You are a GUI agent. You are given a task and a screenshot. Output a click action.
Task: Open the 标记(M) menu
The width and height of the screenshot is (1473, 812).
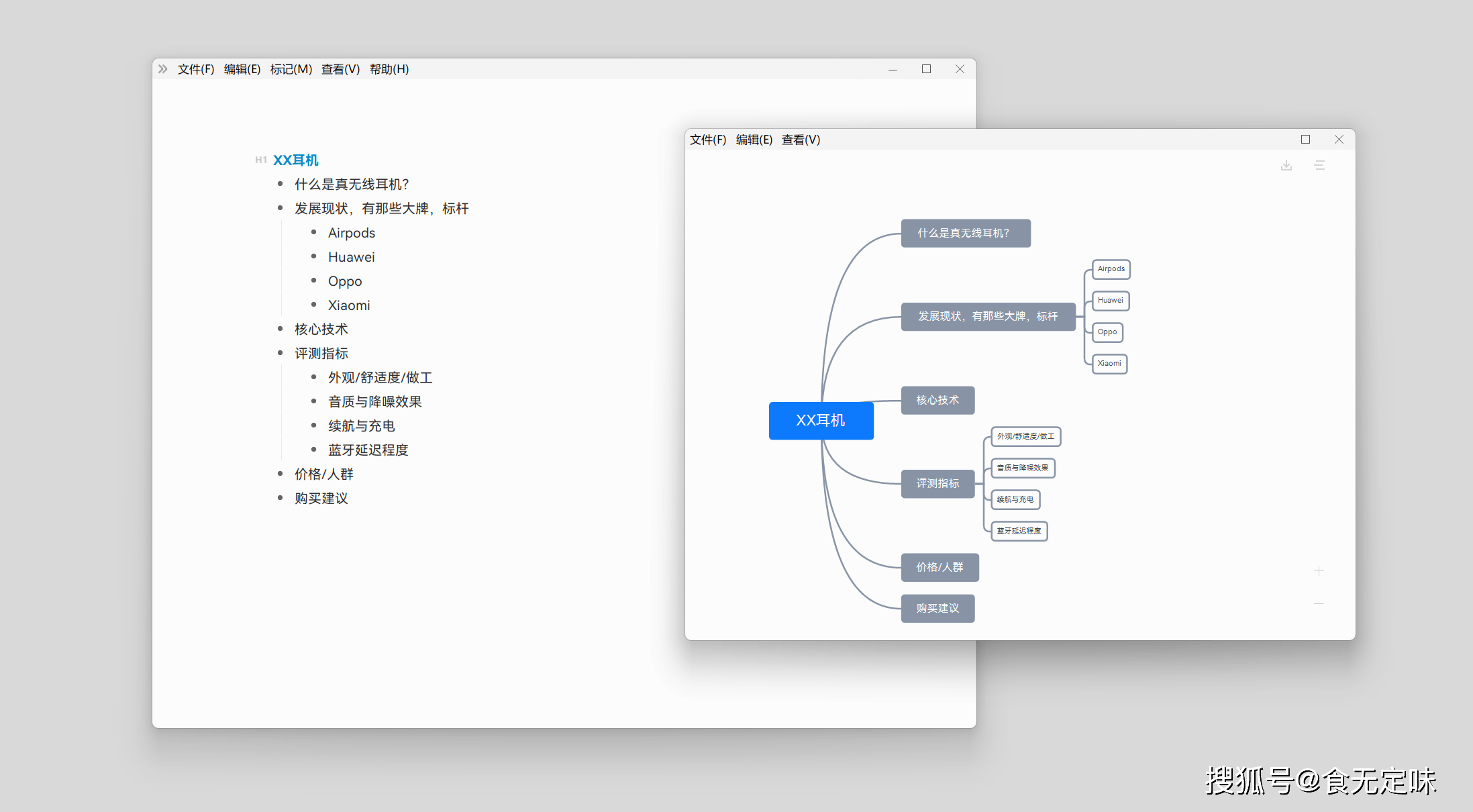(291, 69)
